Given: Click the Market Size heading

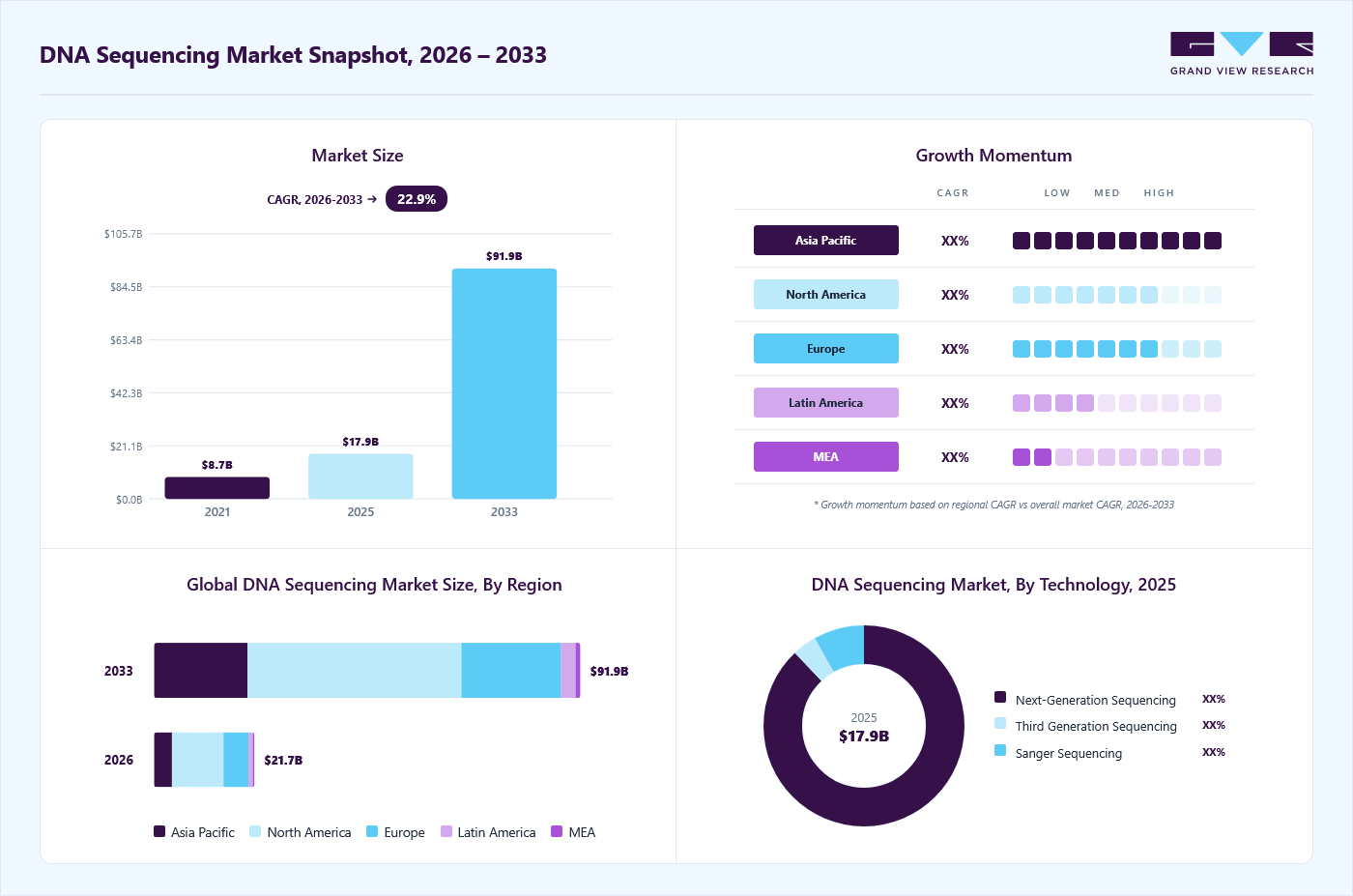Looking at the screenshot, I should (x=358, y=156).
